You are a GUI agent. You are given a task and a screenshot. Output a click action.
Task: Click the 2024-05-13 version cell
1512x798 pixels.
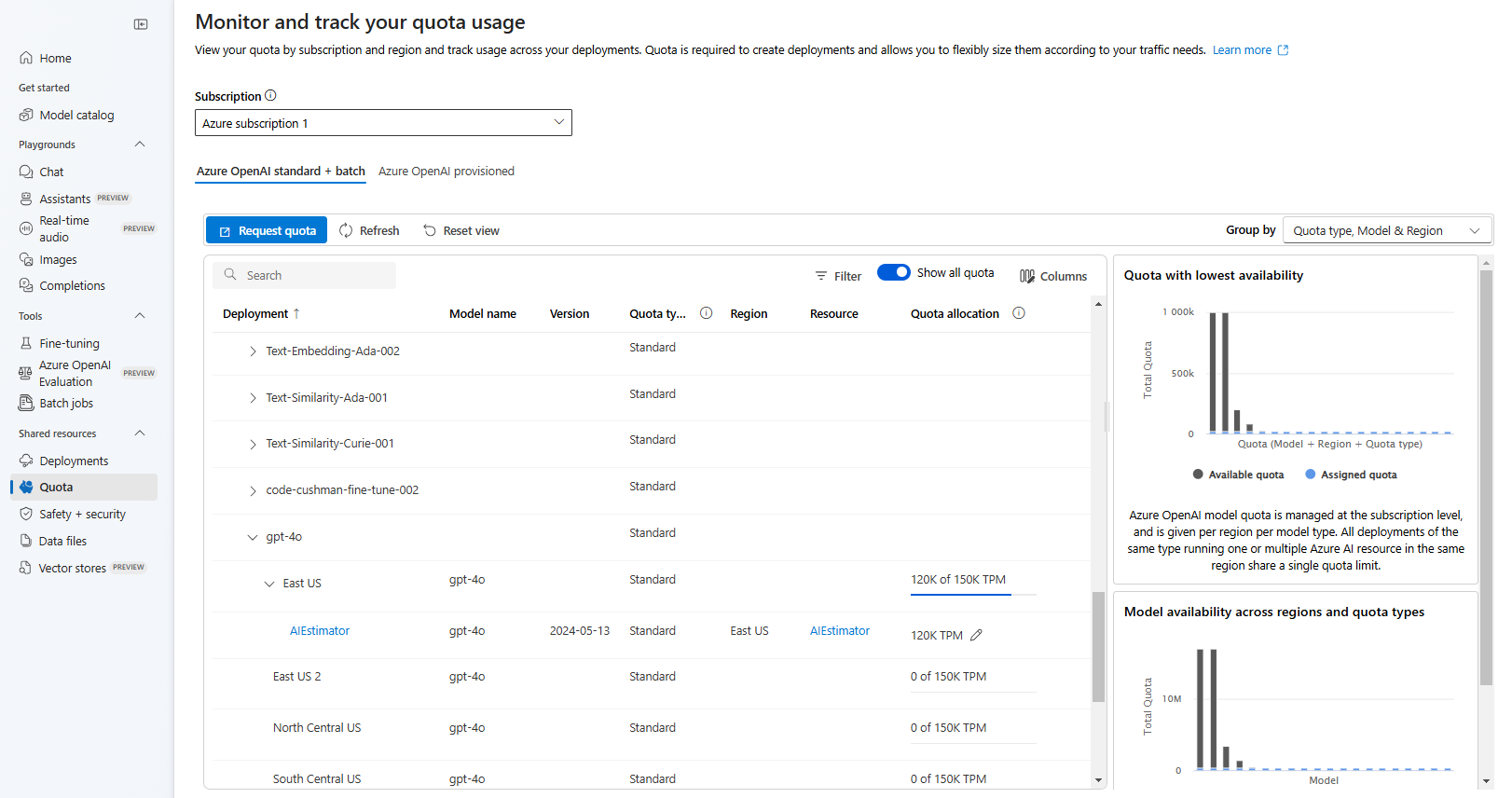tap(580, 631)
